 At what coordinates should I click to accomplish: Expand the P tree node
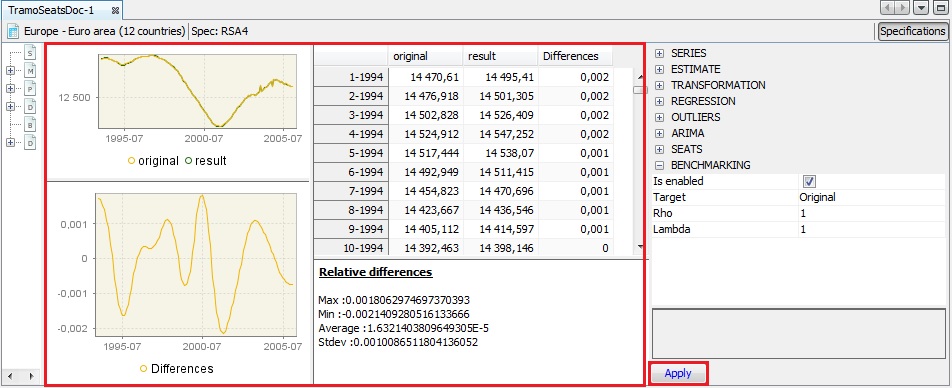[10, 89]
